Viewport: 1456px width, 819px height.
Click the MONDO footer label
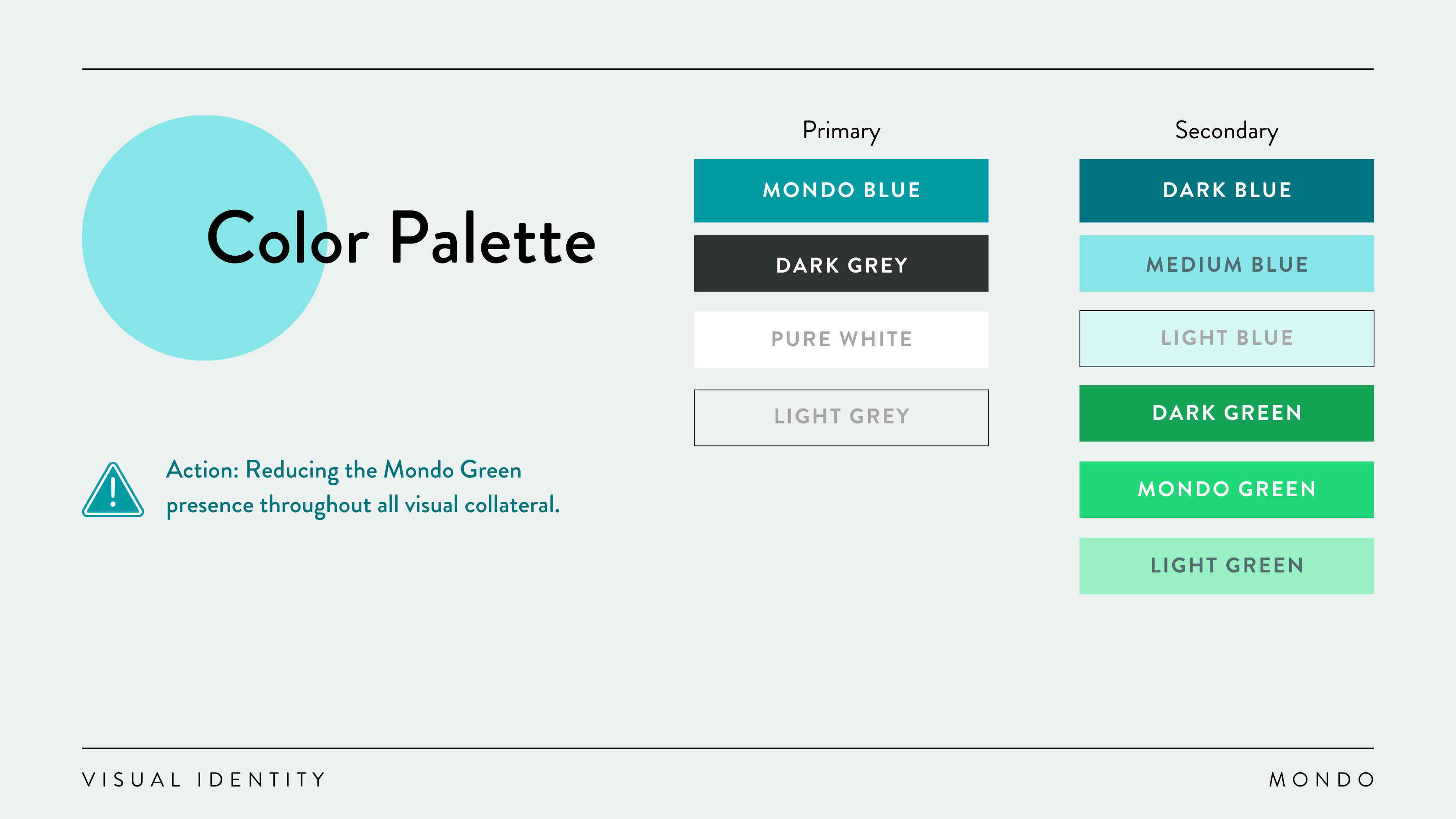(x=1322, y=780)
